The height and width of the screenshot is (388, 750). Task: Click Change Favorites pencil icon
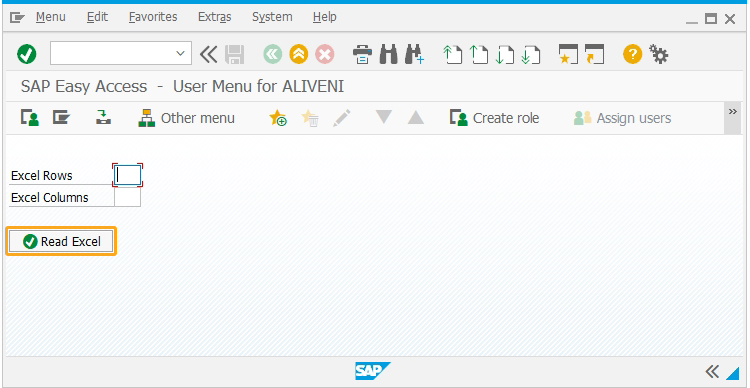(342, 118)
